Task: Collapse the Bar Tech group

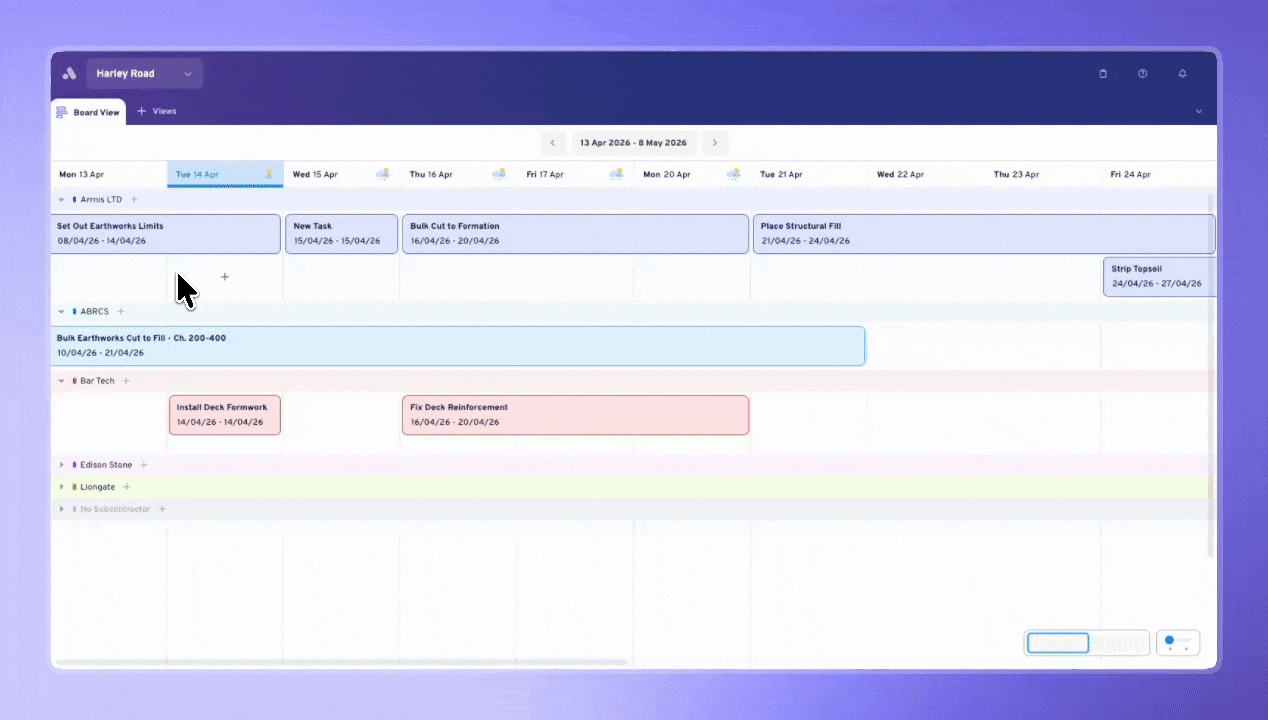Action: pos(61,381)
